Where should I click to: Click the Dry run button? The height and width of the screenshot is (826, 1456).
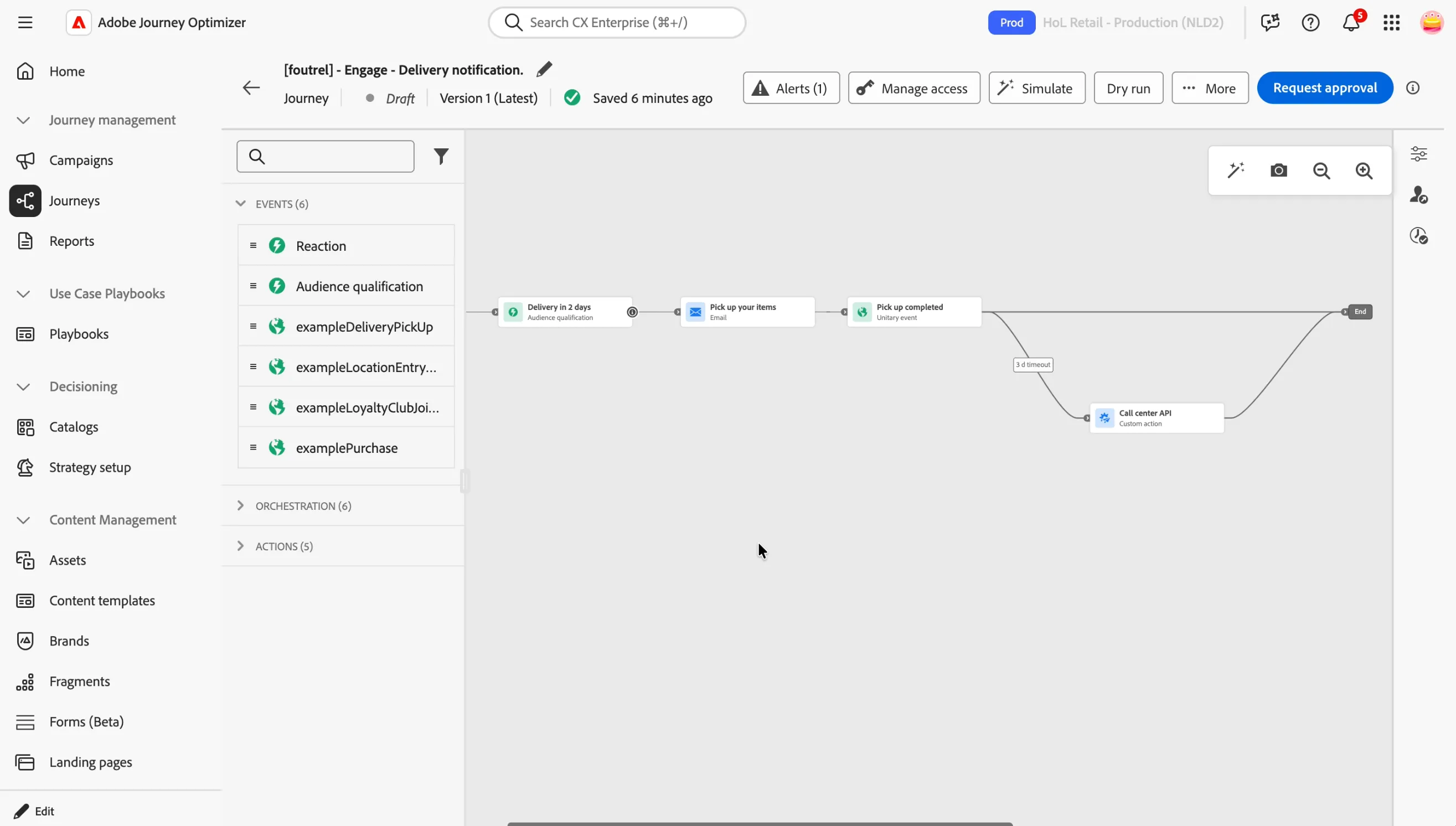point(1128,88)
